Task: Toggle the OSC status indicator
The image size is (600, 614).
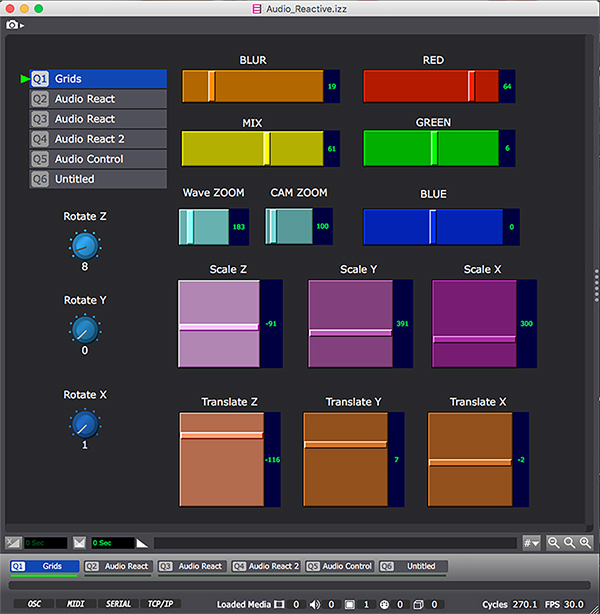Action: (x=34, y=604)
